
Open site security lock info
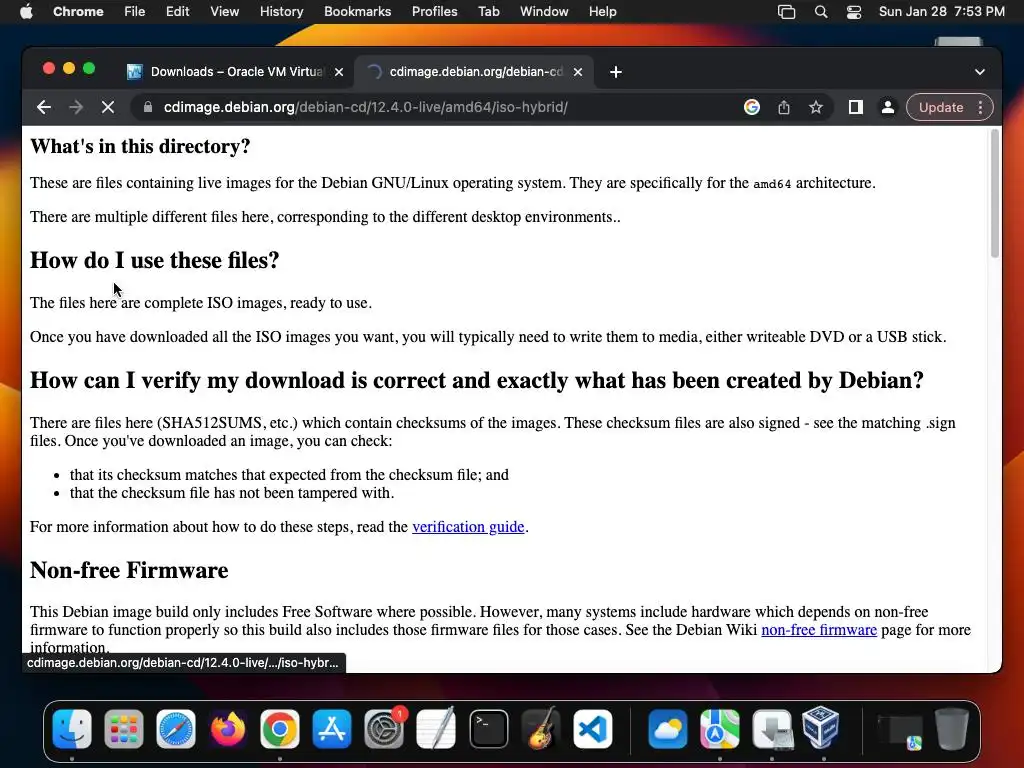pyautogui.click(x=148, y=107)
